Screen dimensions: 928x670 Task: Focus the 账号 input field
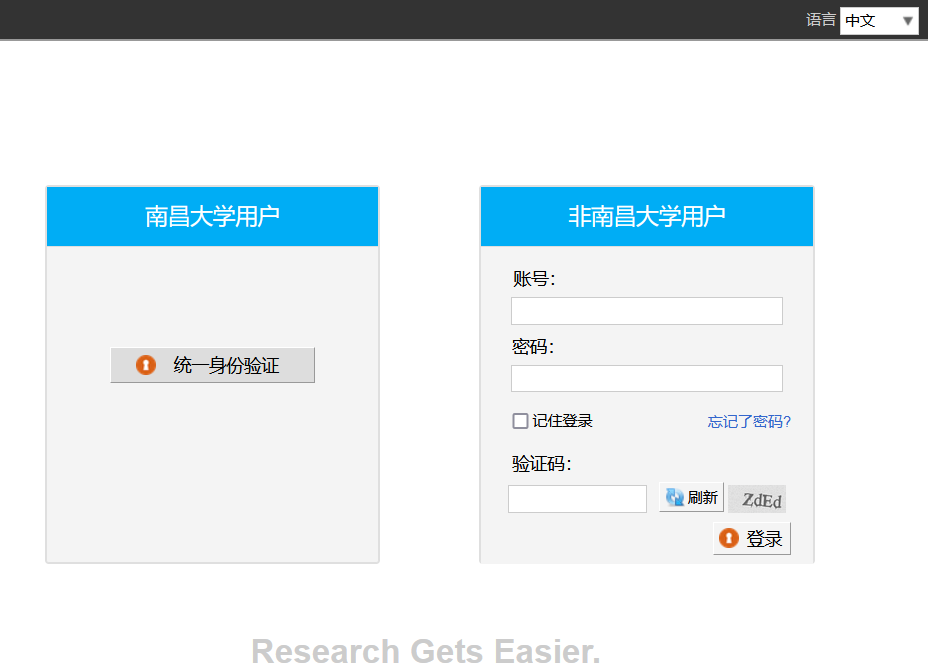pos(647,311)
